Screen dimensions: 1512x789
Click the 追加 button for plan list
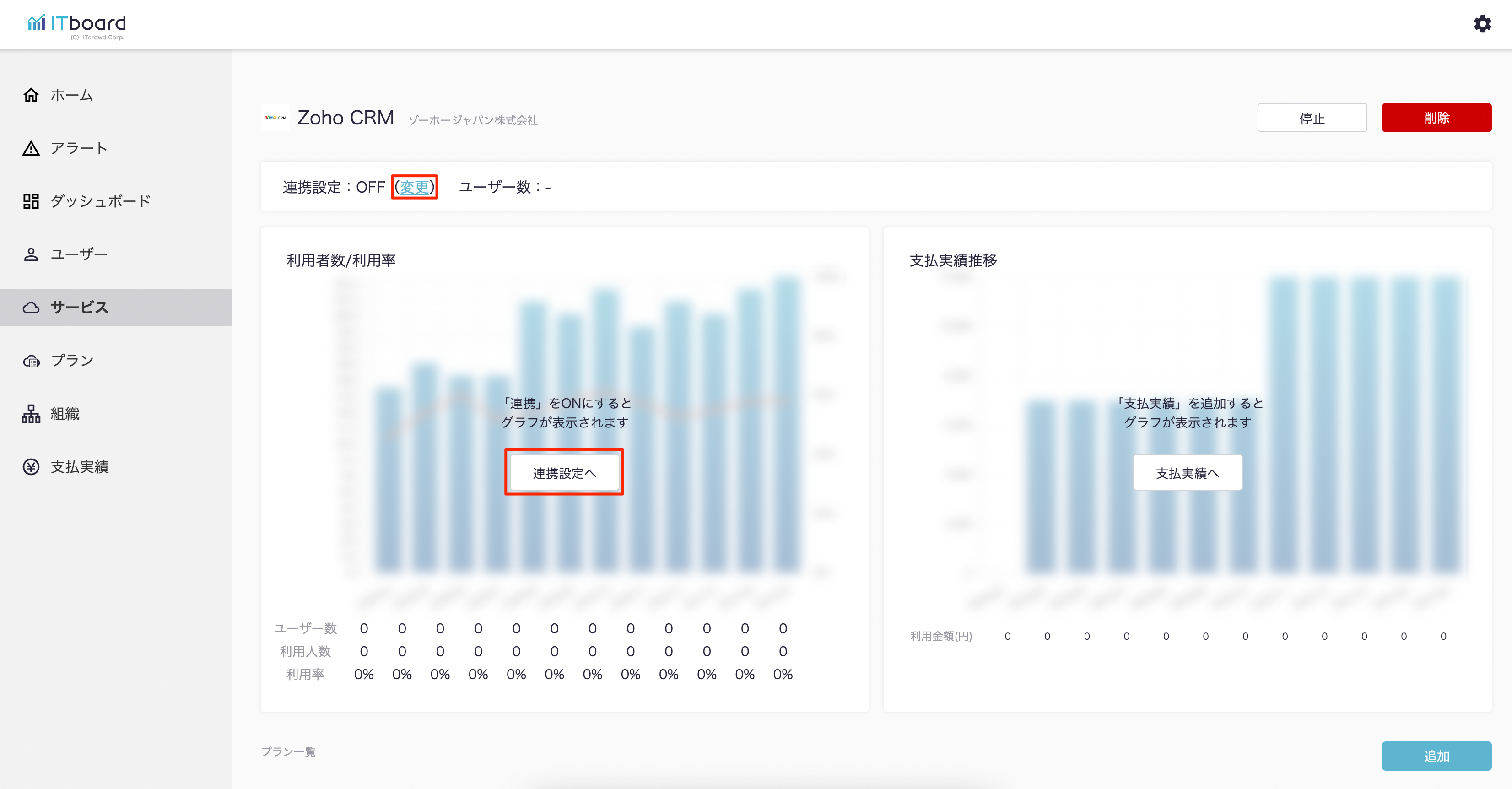point(1436,756)
